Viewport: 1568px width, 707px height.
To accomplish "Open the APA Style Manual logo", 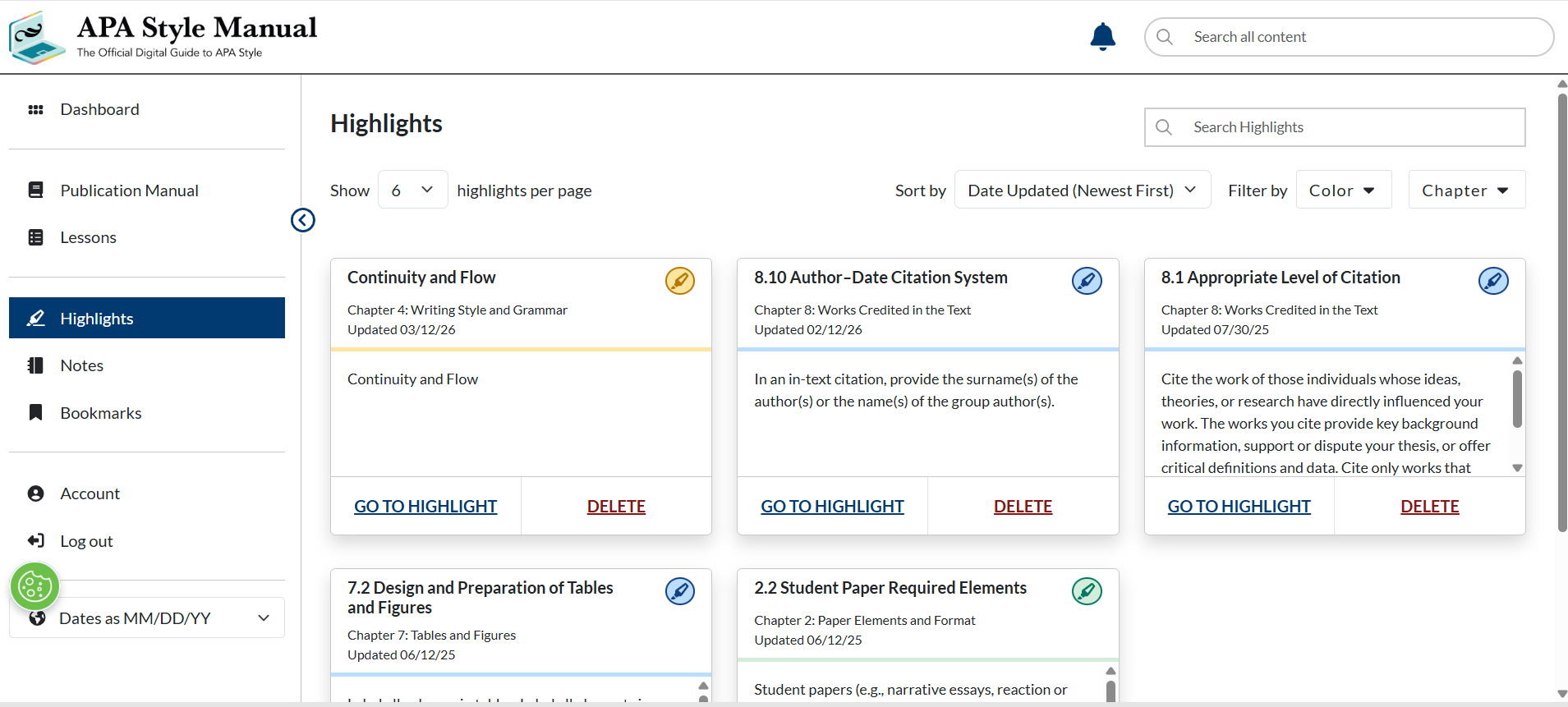I will point(163,37).
